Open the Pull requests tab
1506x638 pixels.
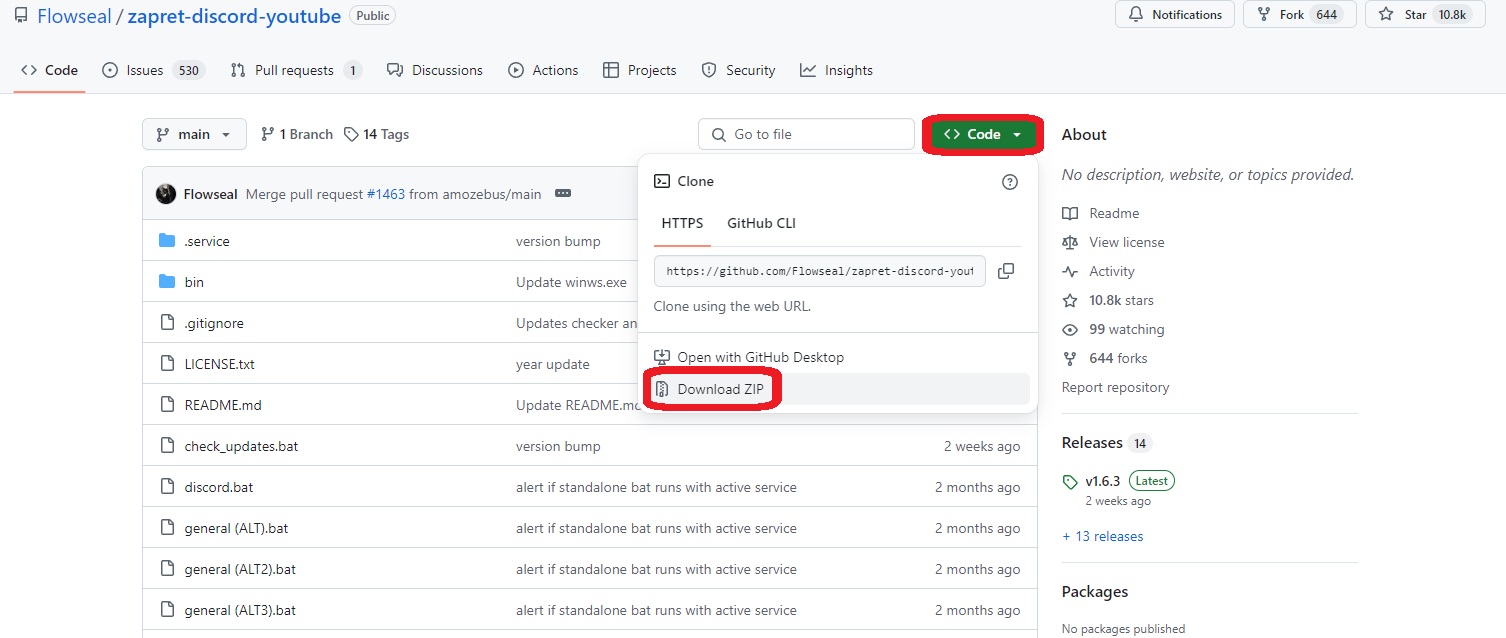click(296, 70)
